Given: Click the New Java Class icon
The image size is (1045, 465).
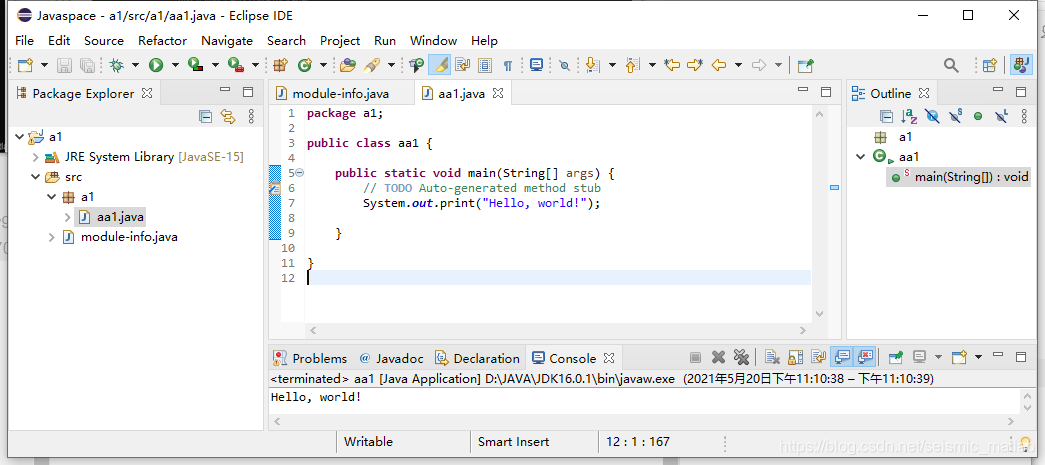Looking at the screenshot, I should click(305, 65).
